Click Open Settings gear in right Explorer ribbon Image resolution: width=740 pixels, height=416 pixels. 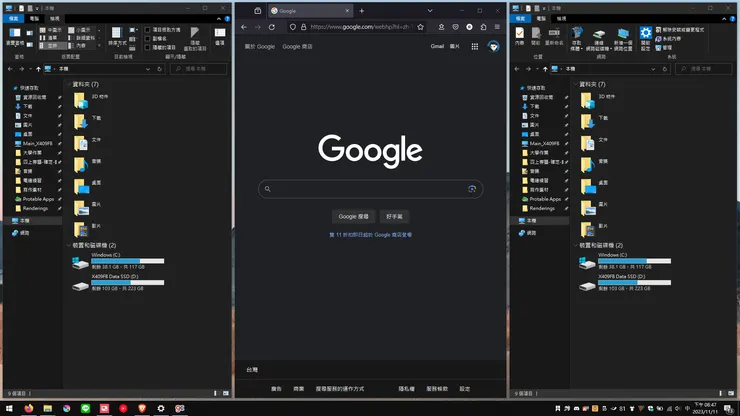(645, 39)
